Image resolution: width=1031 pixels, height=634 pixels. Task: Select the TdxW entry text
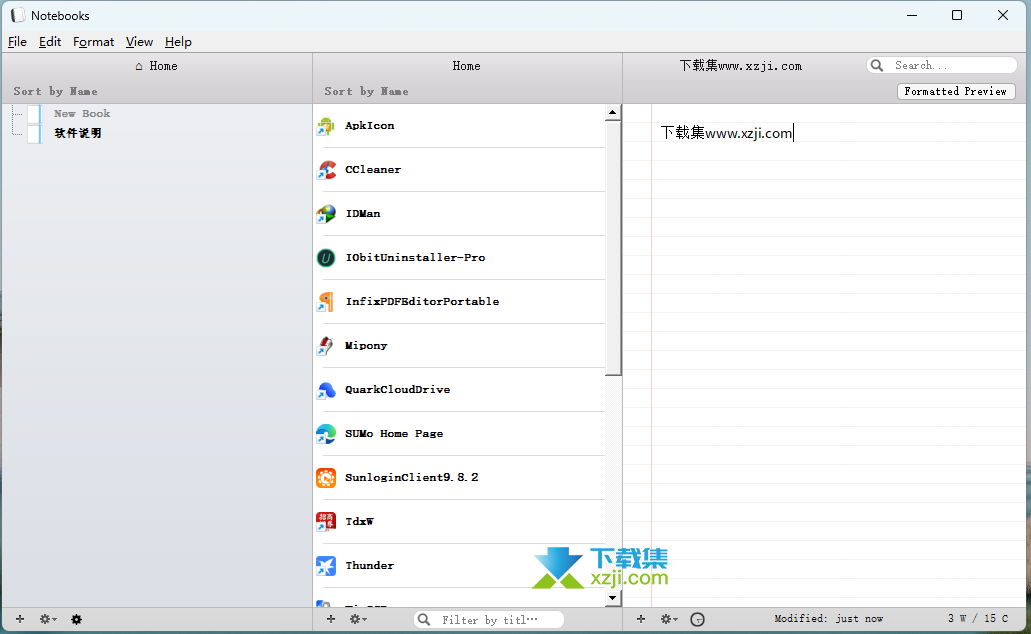(360, 522)
